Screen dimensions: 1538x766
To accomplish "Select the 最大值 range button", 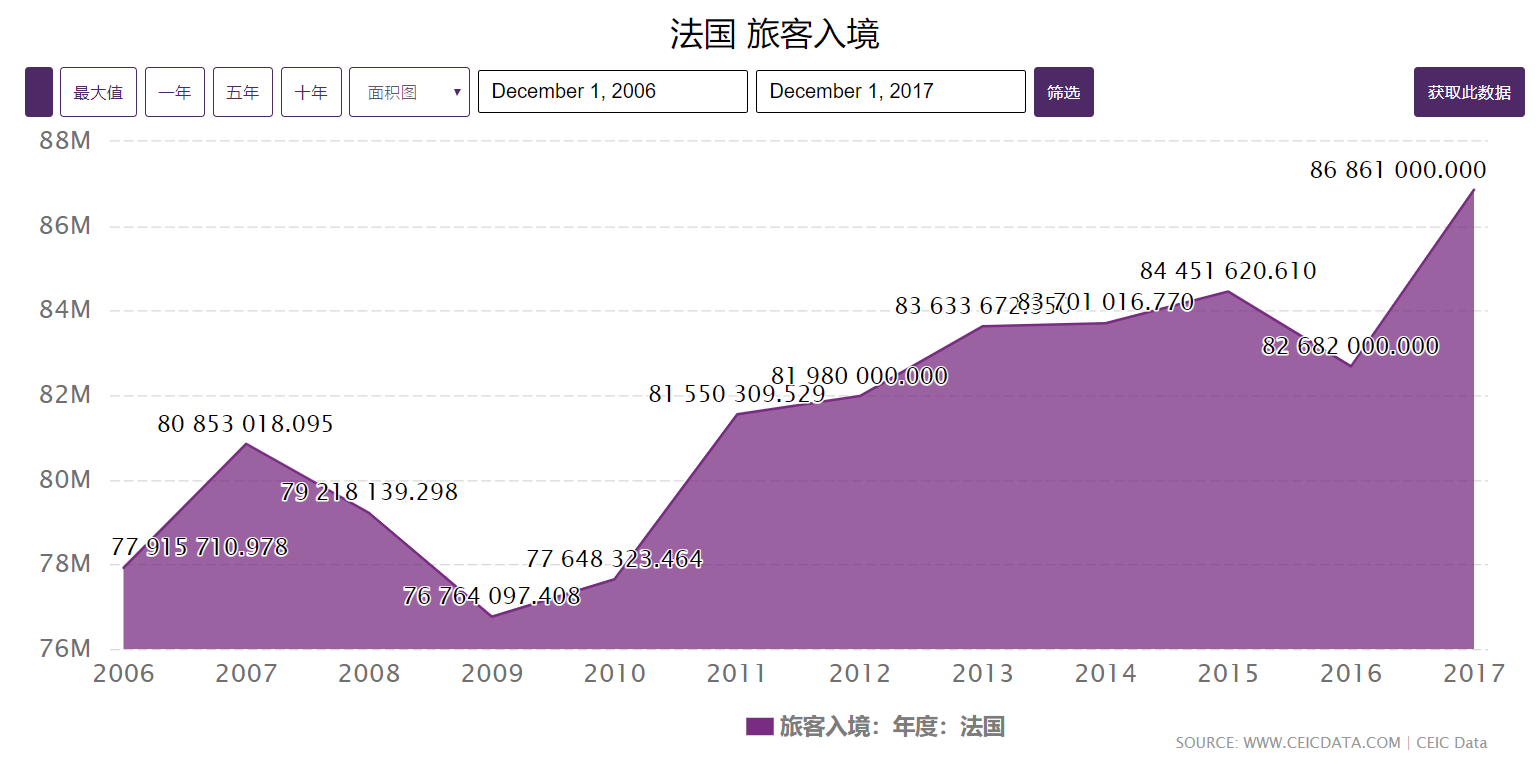I will (x=98, y=92).
